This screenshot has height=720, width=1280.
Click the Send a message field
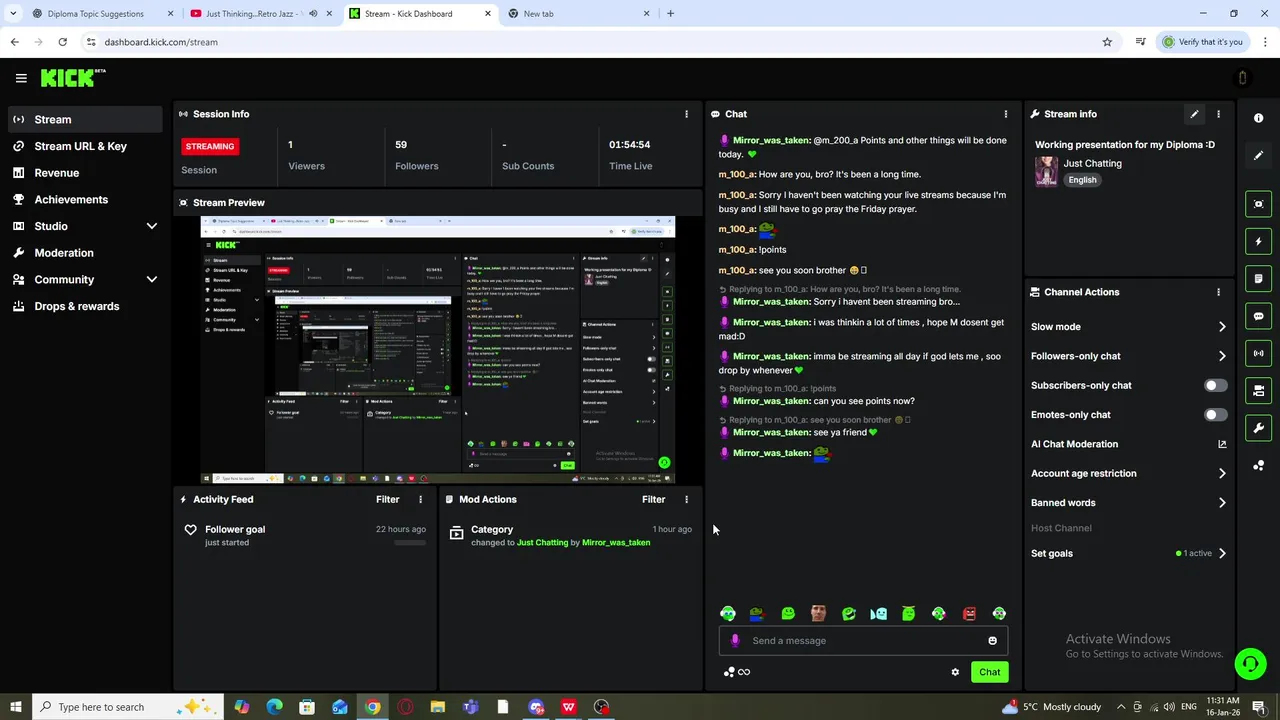862,641
